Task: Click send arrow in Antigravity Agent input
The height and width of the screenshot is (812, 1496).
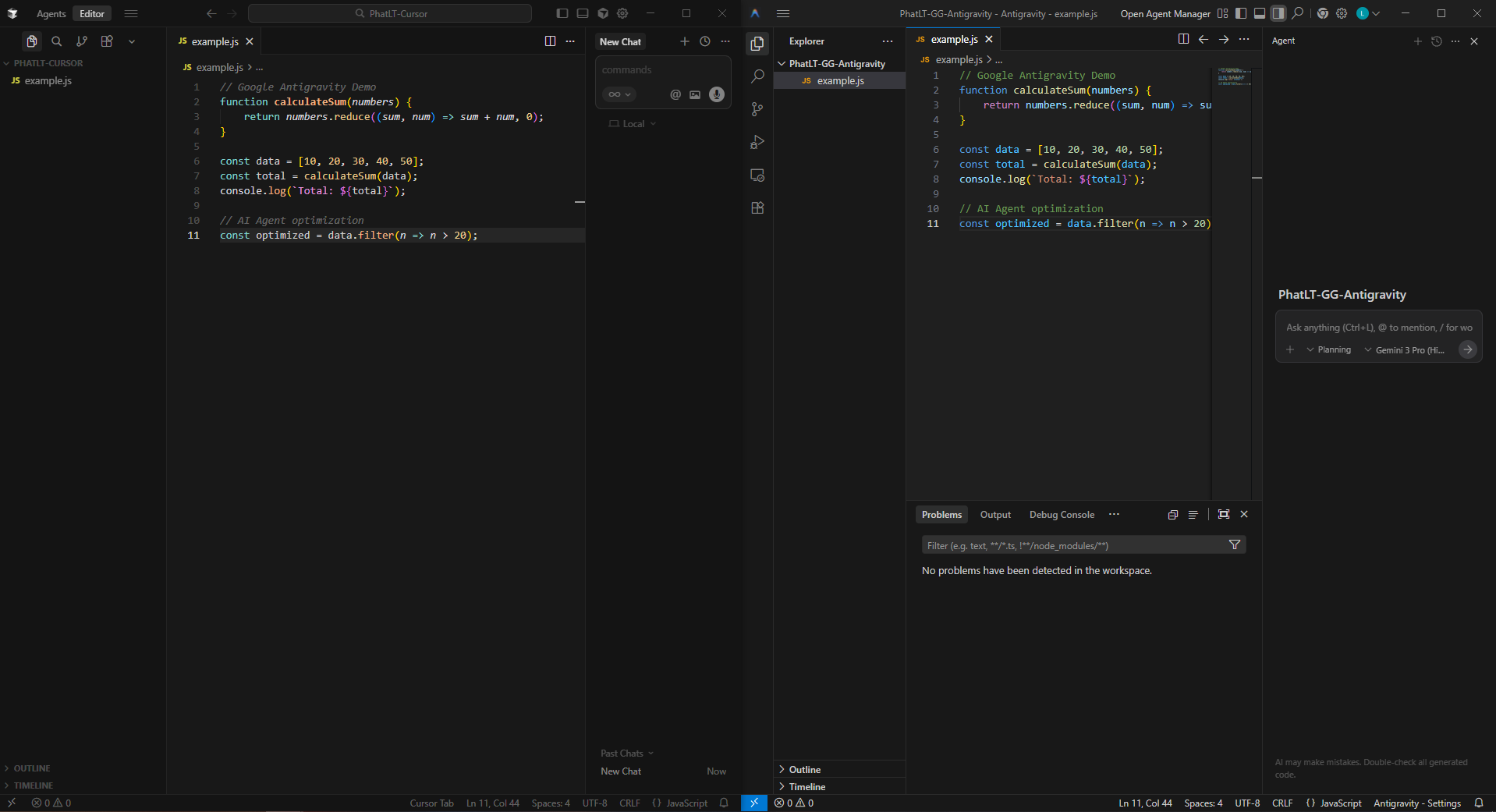Action: [x=1467, y=349]
